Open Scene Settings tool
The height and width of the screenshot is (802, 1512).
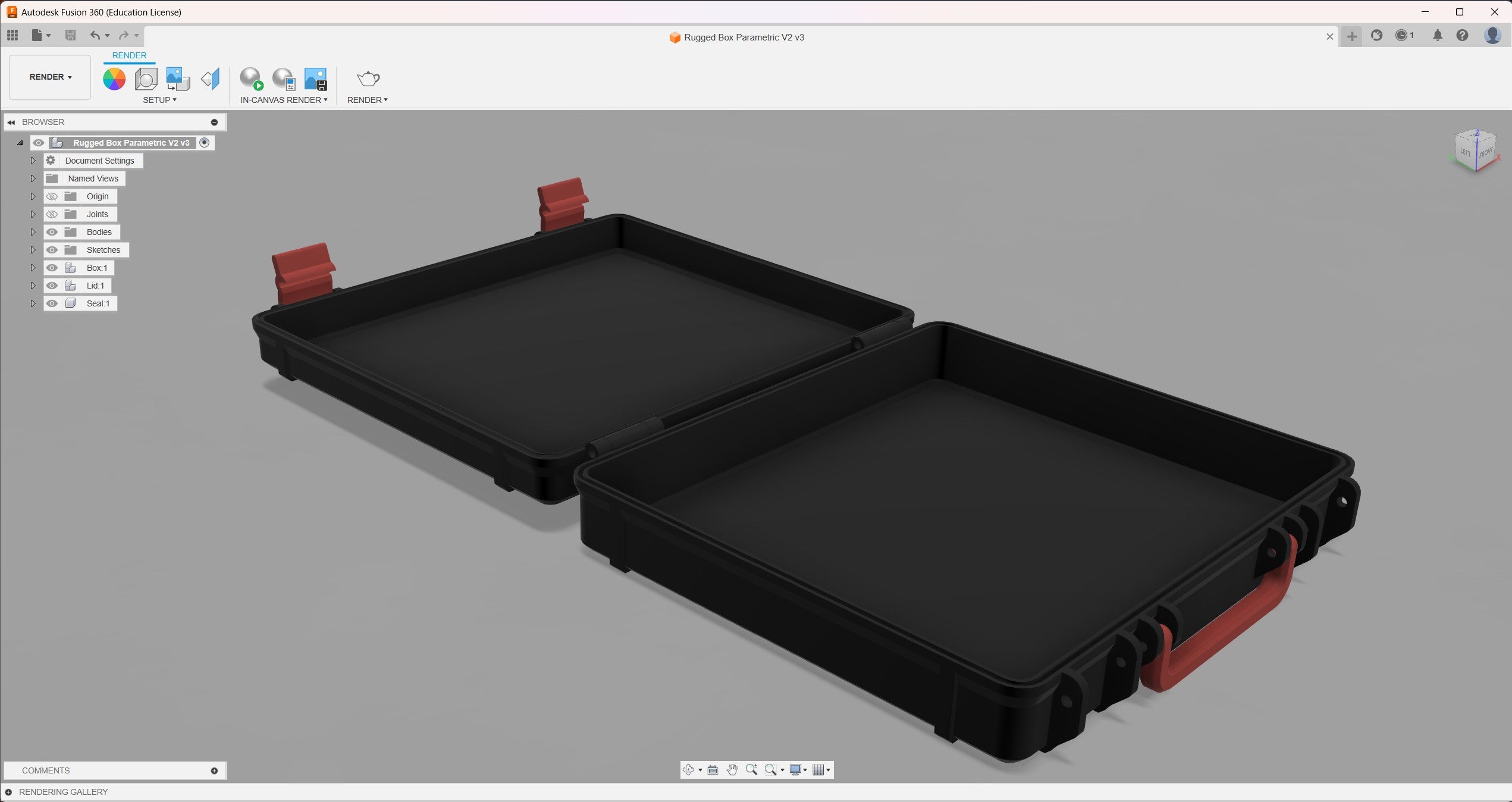[146, 79]
